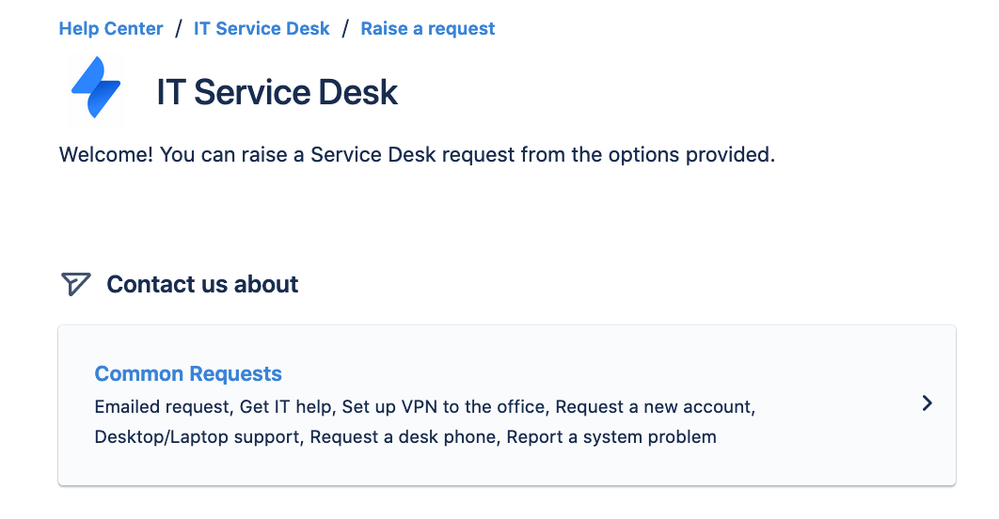Click the slash separator before Raise a request
The width and height of the screenshot is (999, 519).
[x=345, y=29]
